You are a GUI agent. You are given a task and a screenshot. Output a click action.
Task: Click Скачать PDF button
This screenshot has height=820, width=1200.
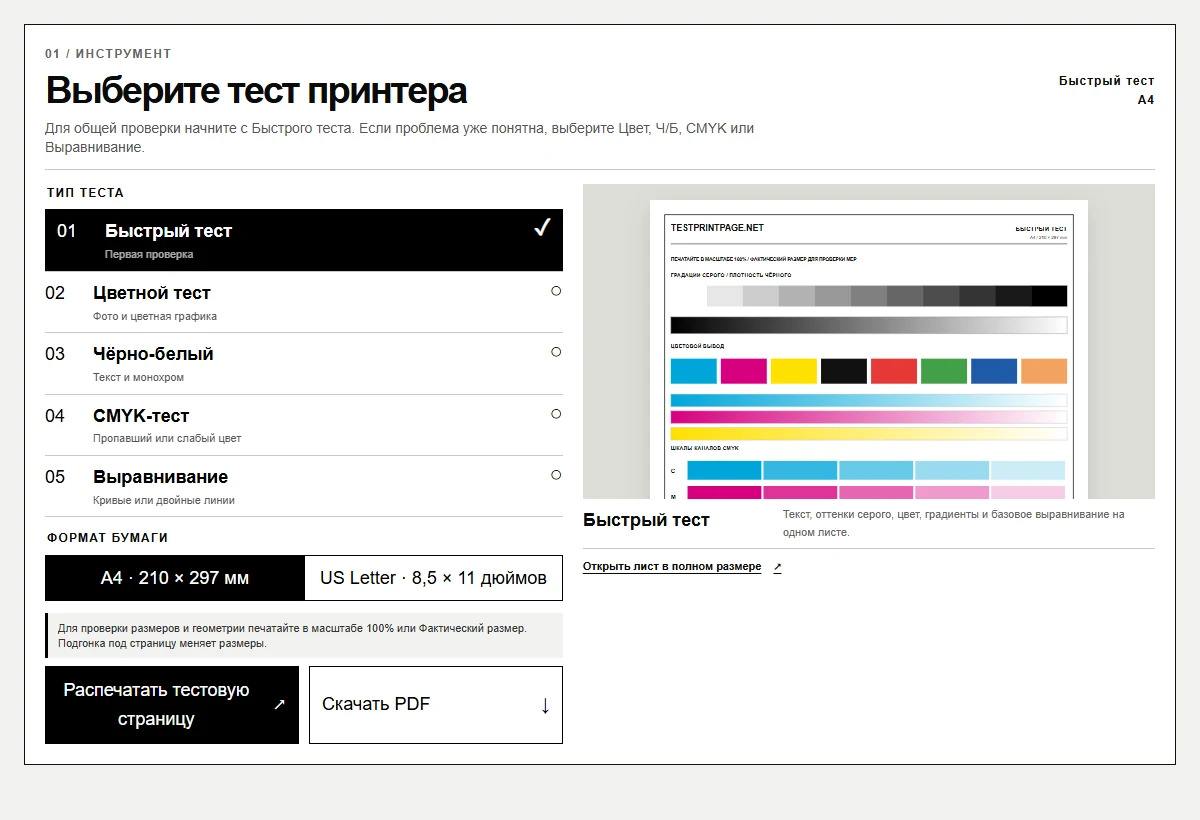tap(436, 705)
